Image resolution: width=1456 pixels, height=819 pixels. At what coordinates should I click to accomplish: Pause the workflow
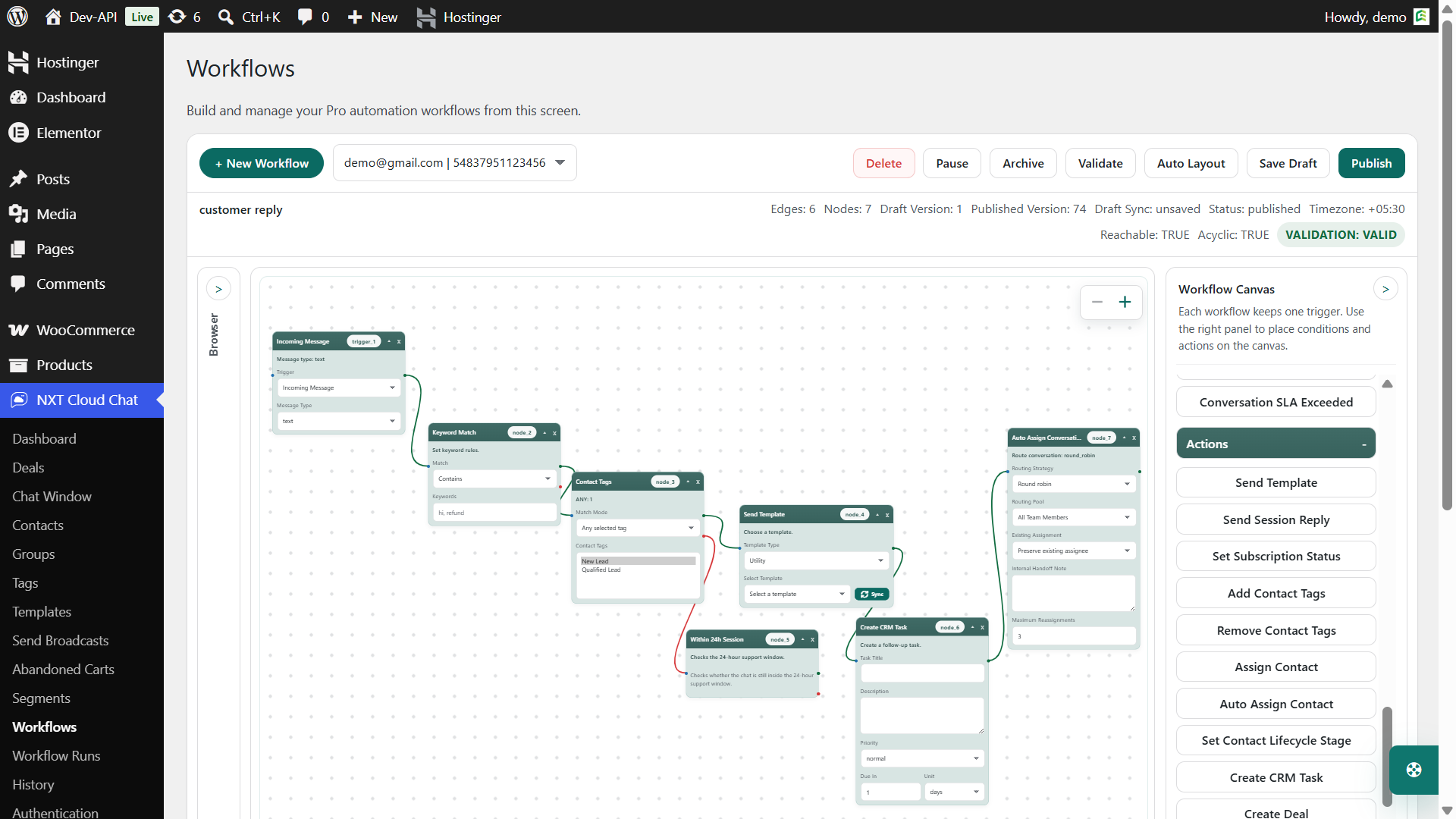pyautogui.click(x=952, y=163)
